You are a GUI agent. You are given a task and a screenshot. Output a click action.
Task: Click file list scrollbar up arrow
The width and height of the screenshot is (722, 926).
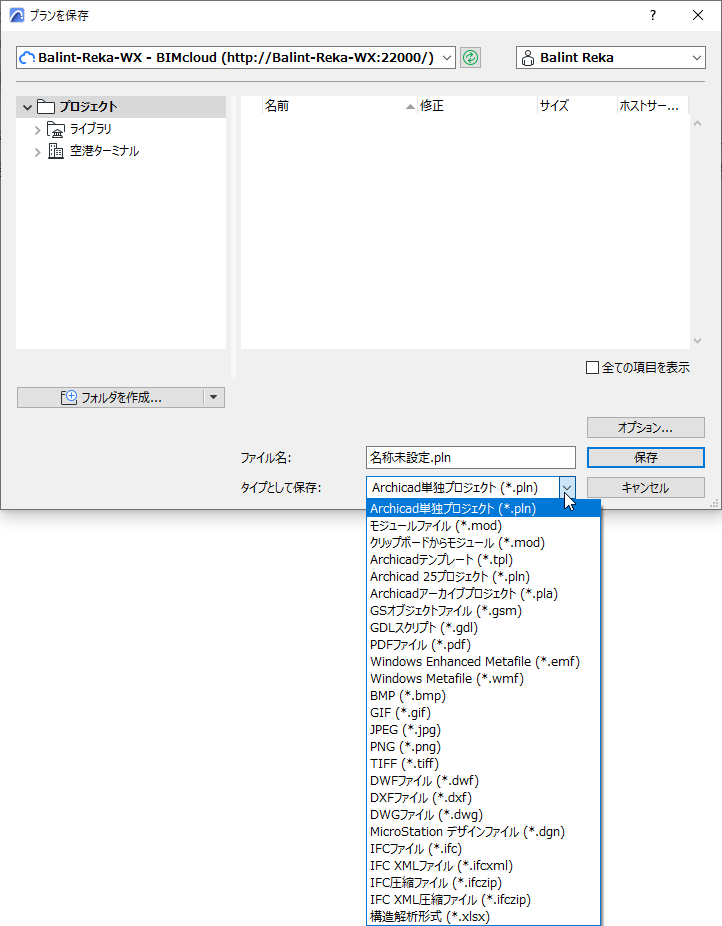click(697, 123)
